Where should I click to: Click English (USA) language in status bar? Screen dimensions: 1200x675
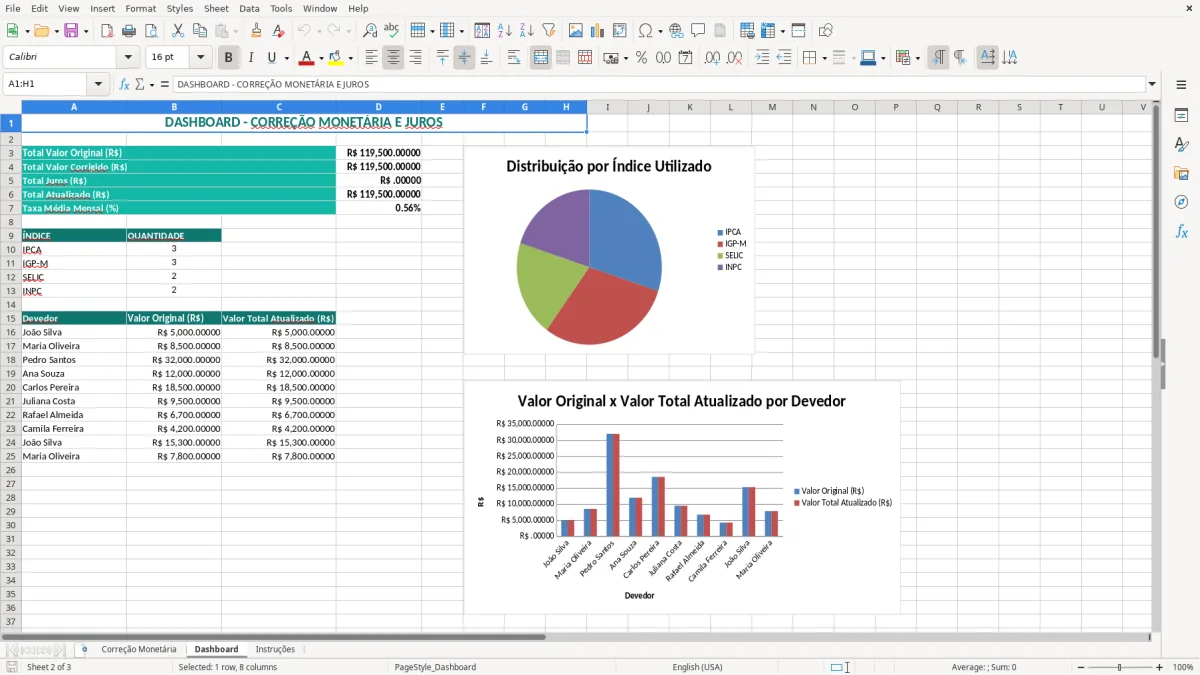click(697, 667)
